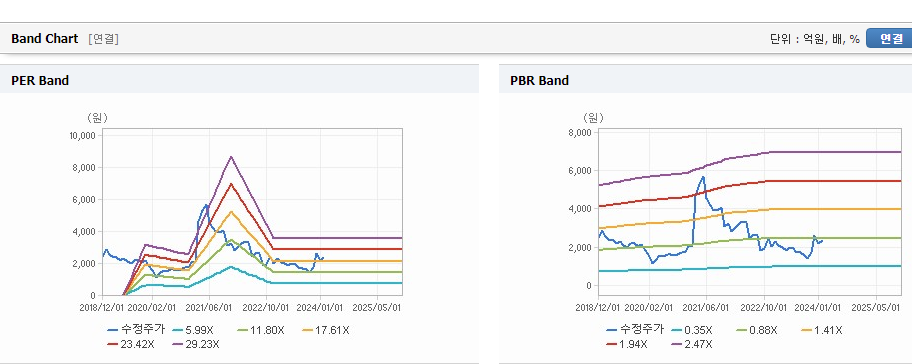Toggle 0.88X legend series in PBR Band
This screenshot has width=912, height=364.
click(756, 330)
